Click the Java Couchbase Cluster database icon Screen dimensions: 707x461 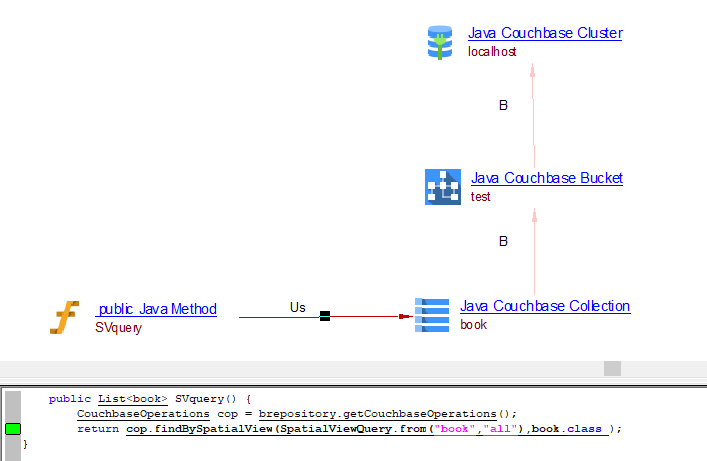click(x=440, y=43)
